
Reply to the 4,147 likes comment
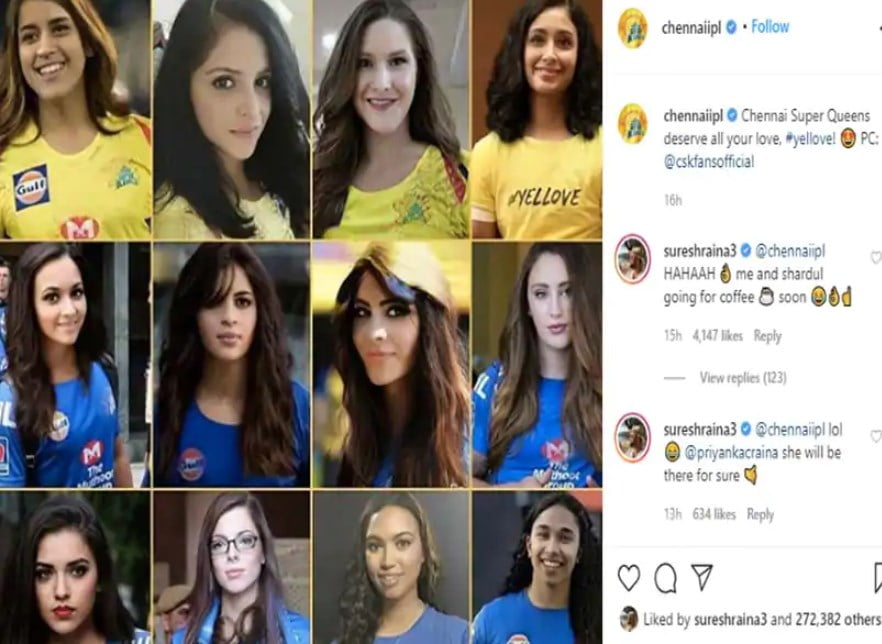tap(767, 336)
